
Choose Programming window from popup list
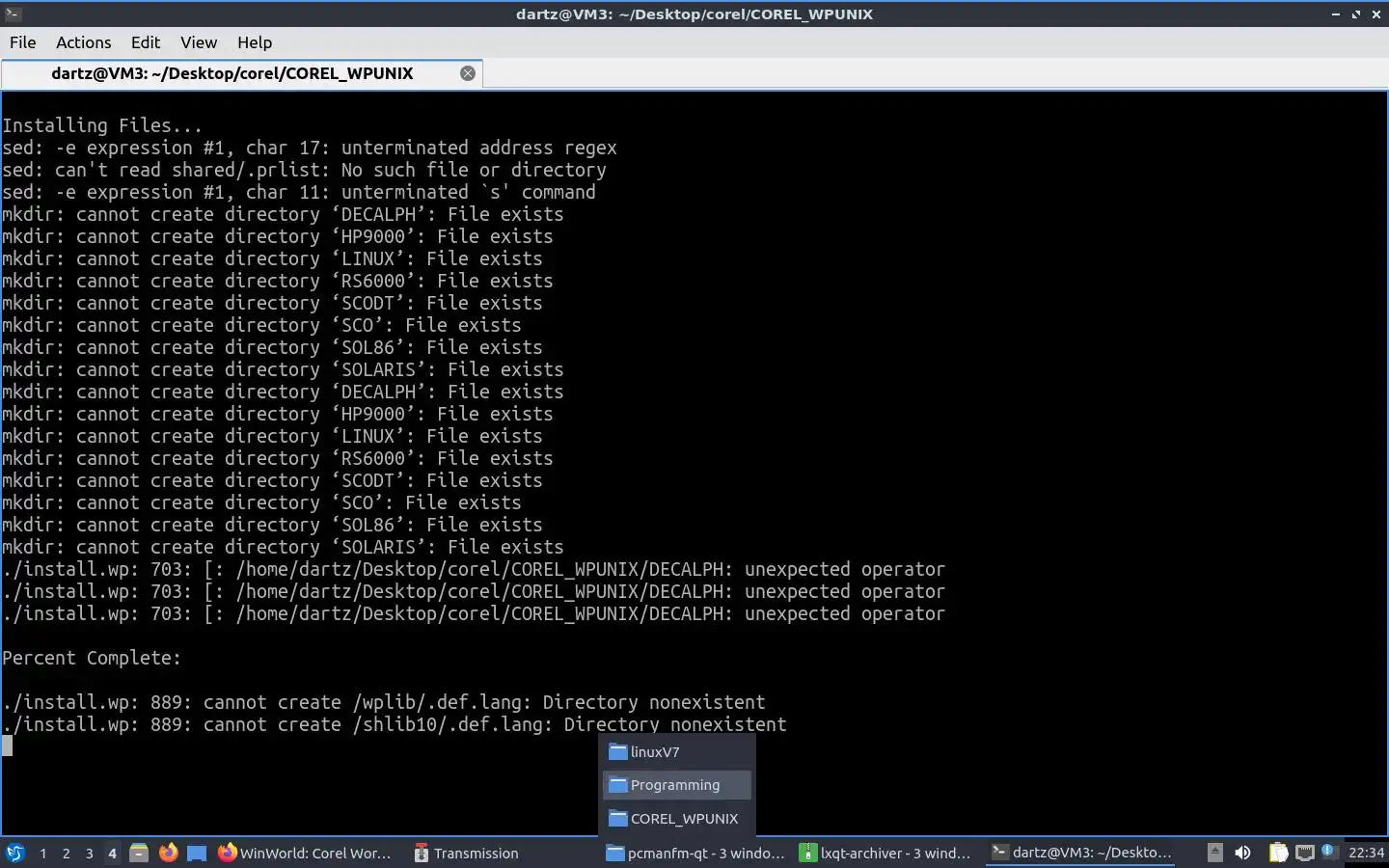[677, 785]
